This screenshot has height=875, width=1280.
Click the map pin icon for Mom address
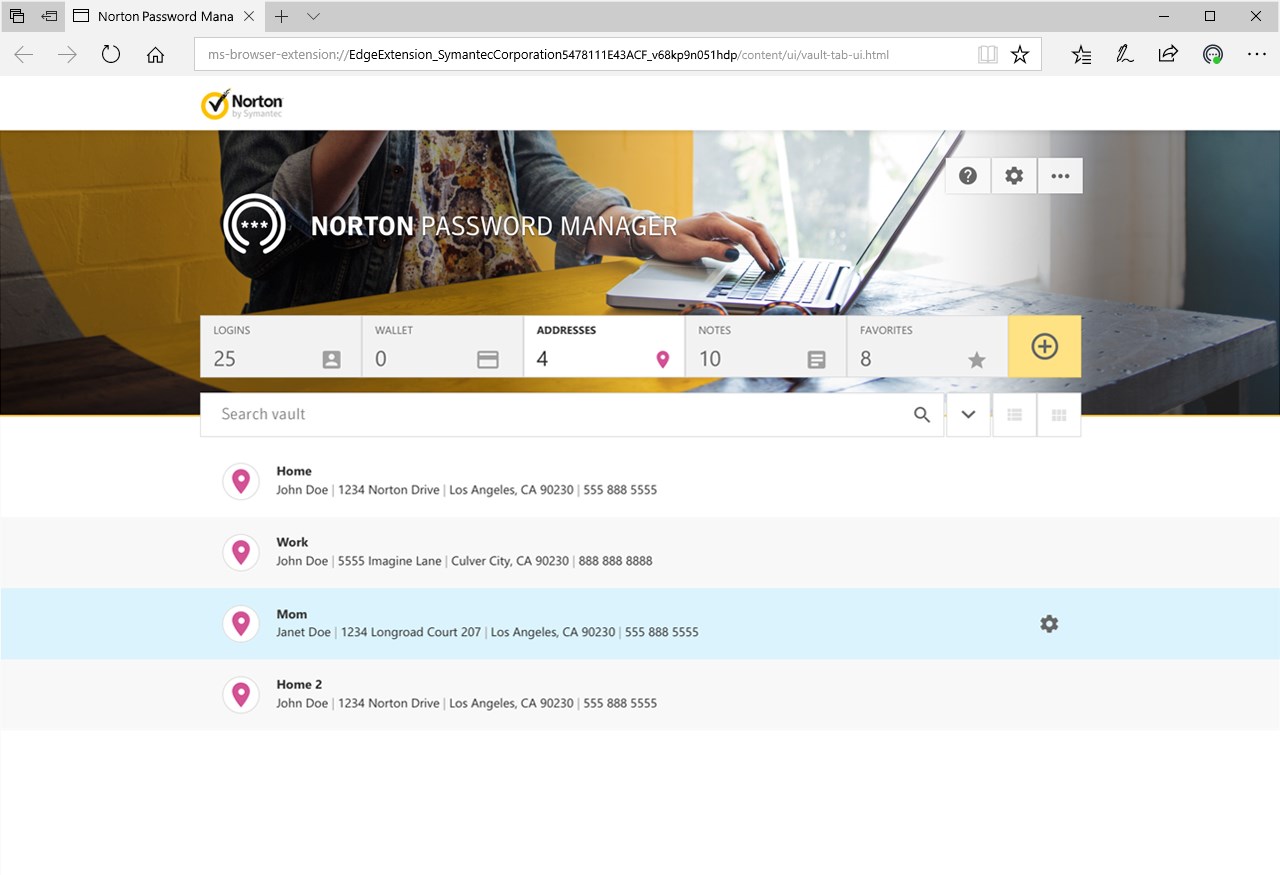pyautogui.click(x=241, y=623)
